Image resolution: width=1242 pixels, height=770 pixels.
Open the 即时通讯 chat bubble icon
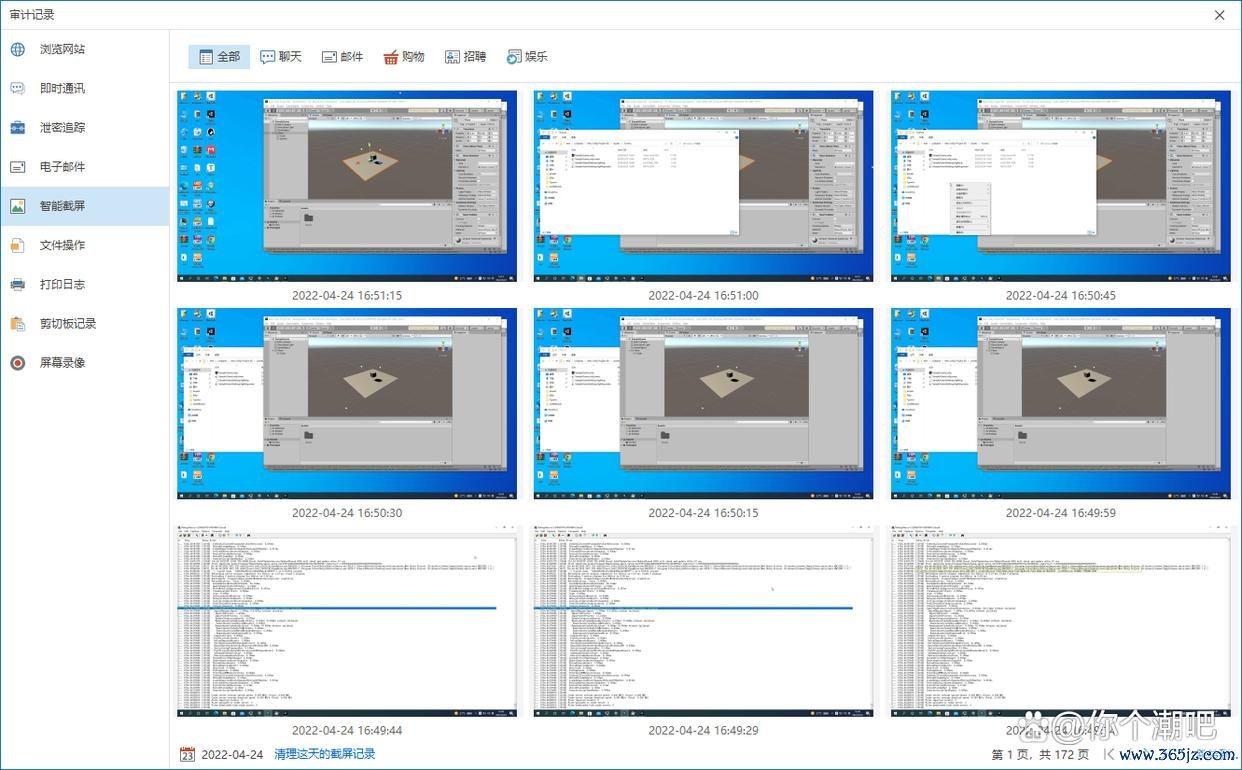click(18, 88)
